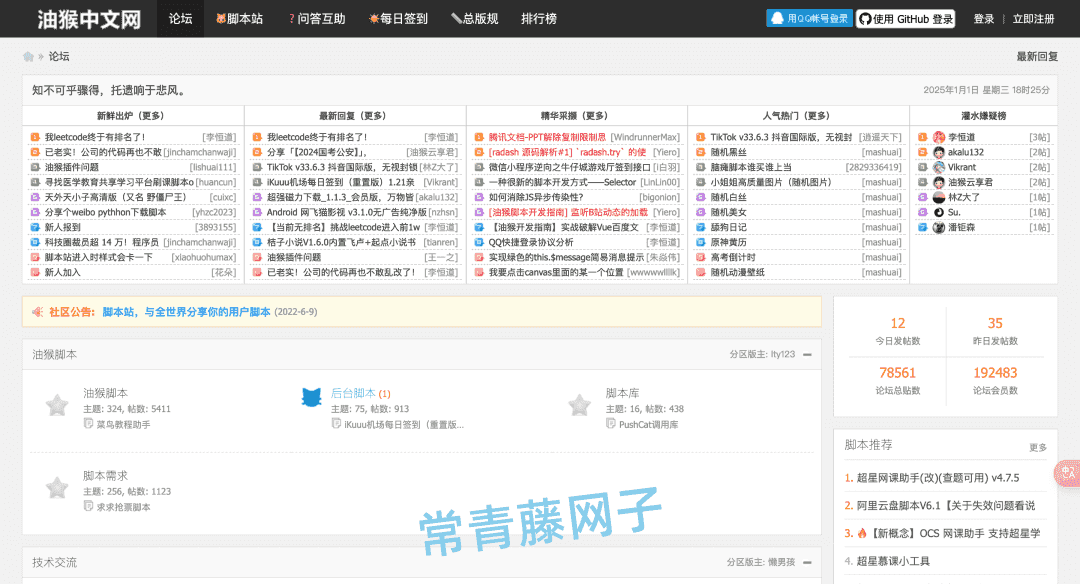The image size is (1080, 584).
Task: Open 超星慕课小工具 recommendation
Action: tap(893, 561)
